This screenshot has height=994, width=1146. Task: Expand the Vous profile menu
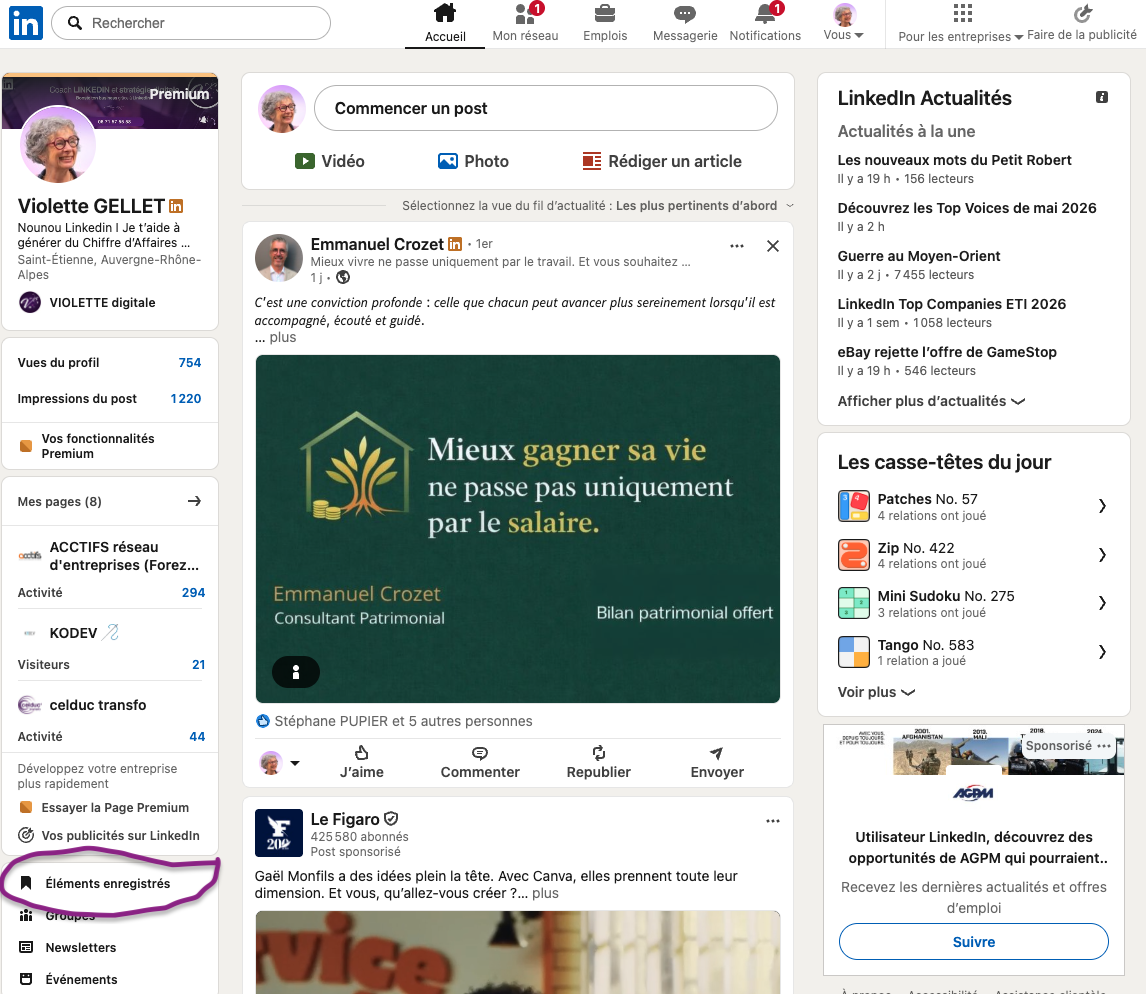click(x=843, y=24)
